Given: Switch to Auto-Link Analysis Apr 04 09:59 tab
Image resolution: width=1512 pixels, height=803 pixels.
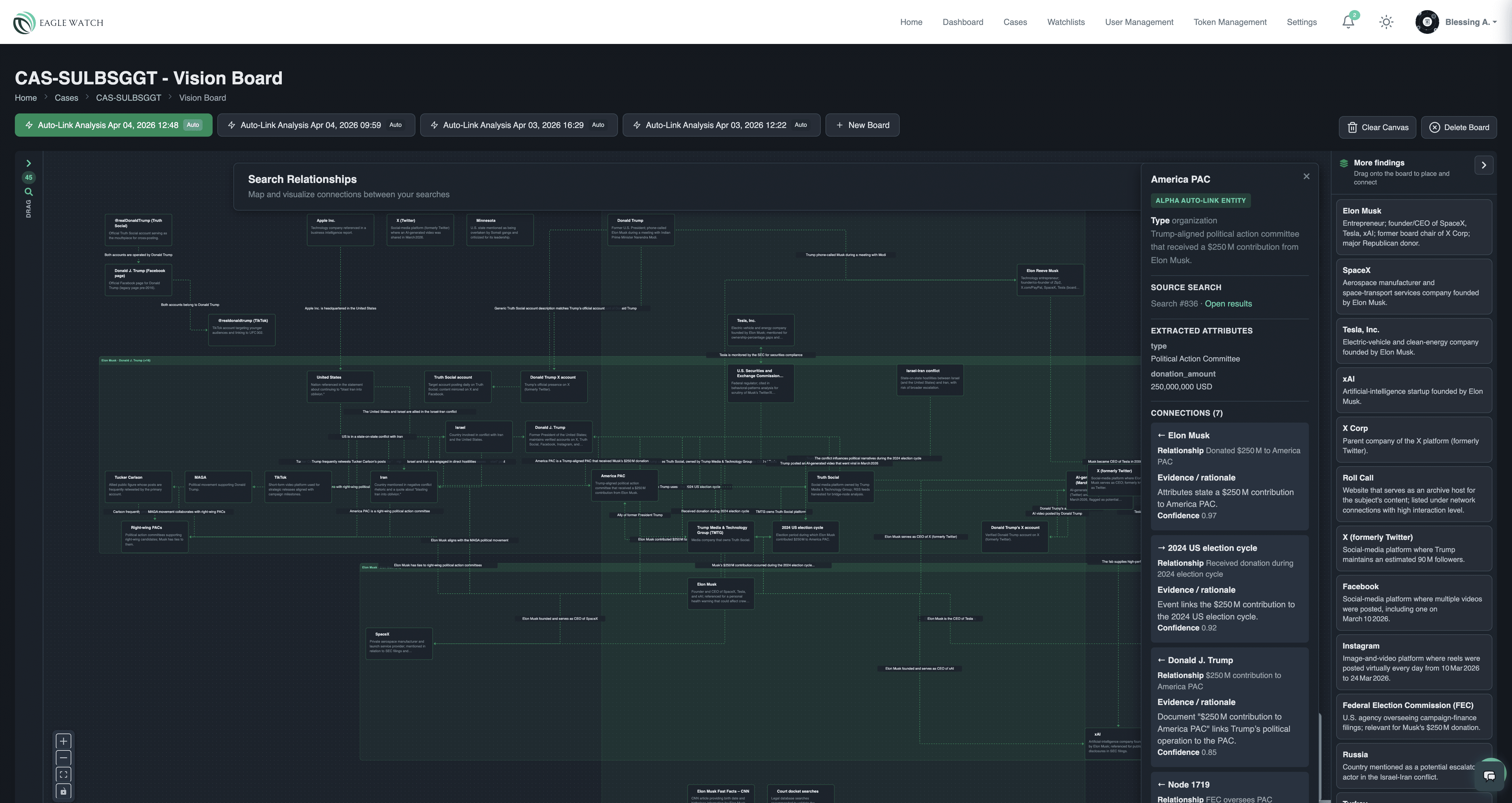Looking at the screenshot, I should tap(316, 125).
